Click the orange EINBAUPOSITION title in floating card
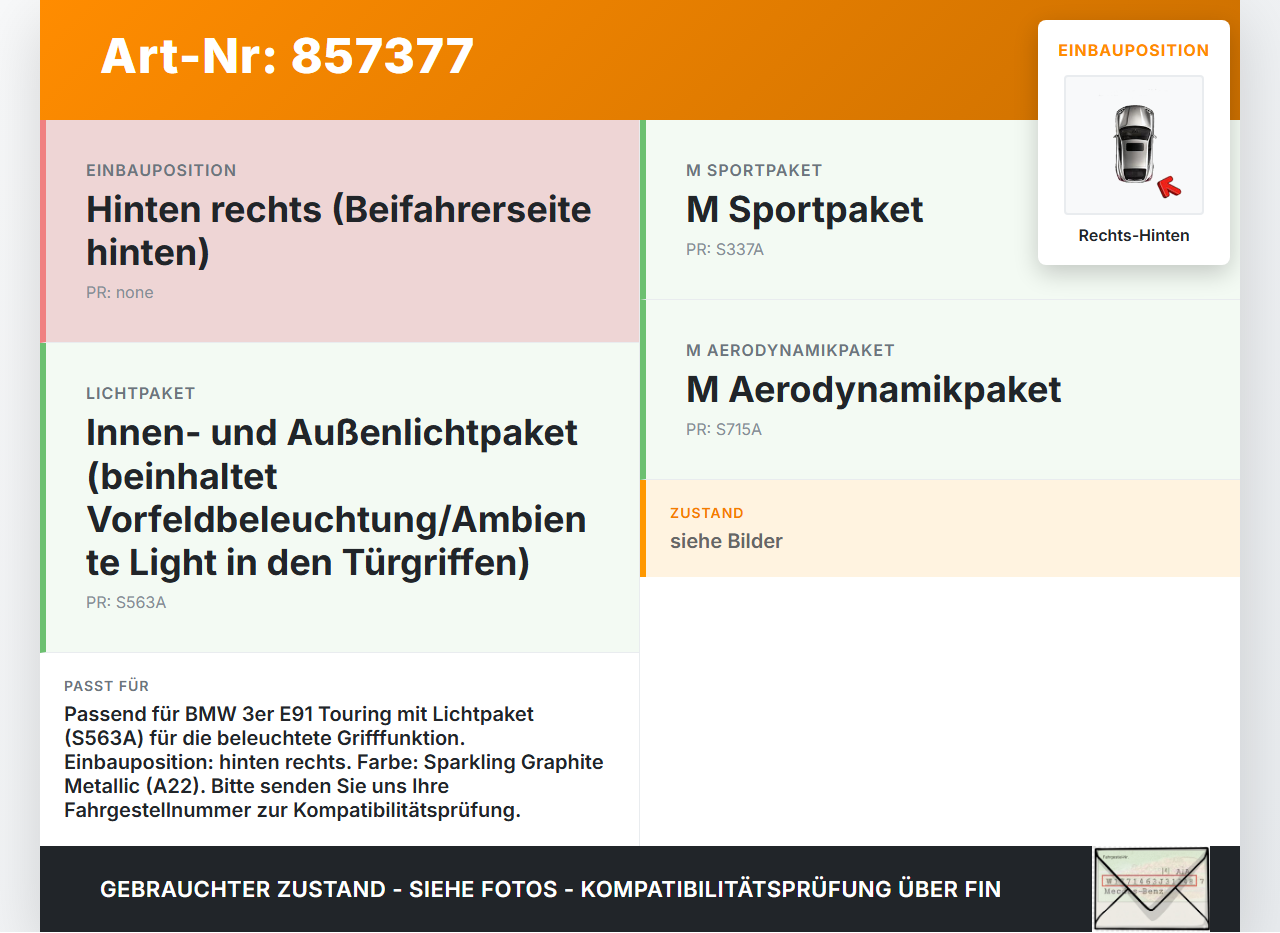 coord(1134,50)
